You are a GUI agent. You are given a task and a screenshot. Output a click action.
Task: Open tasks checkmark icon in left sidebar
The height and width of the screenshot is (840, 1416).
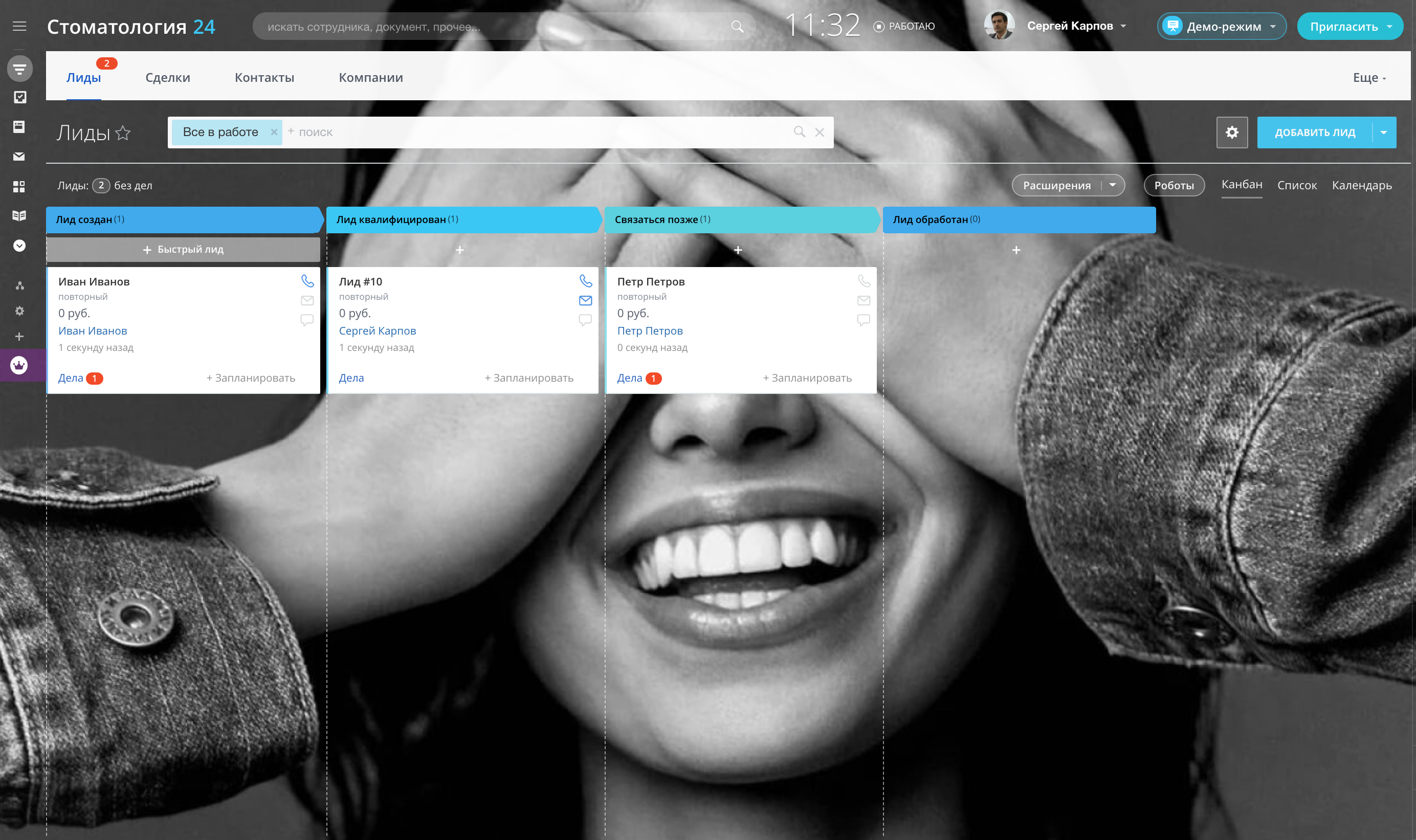click(x=19, y=97)
